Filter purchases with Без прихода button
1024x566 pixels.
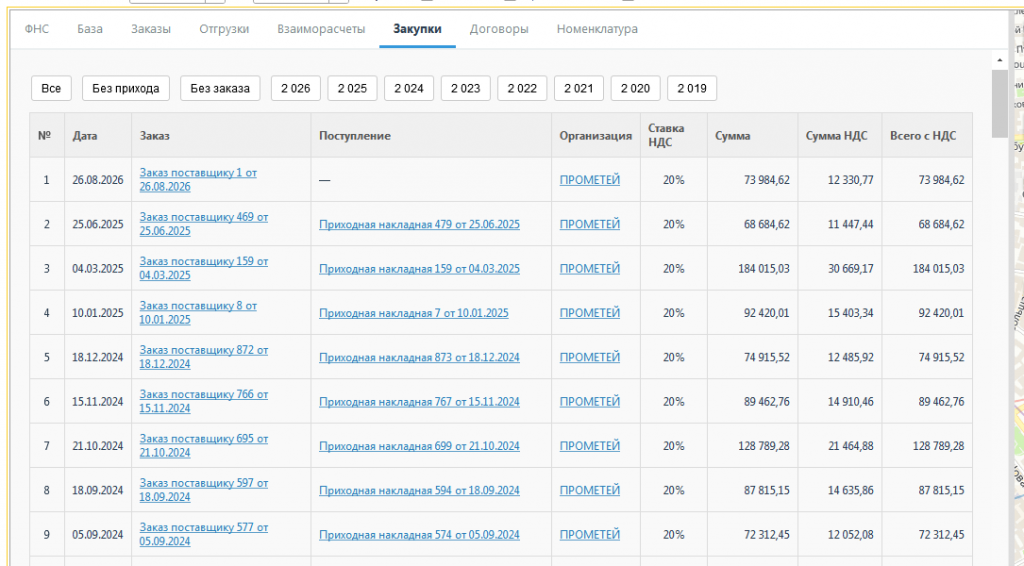pos(125,88)
